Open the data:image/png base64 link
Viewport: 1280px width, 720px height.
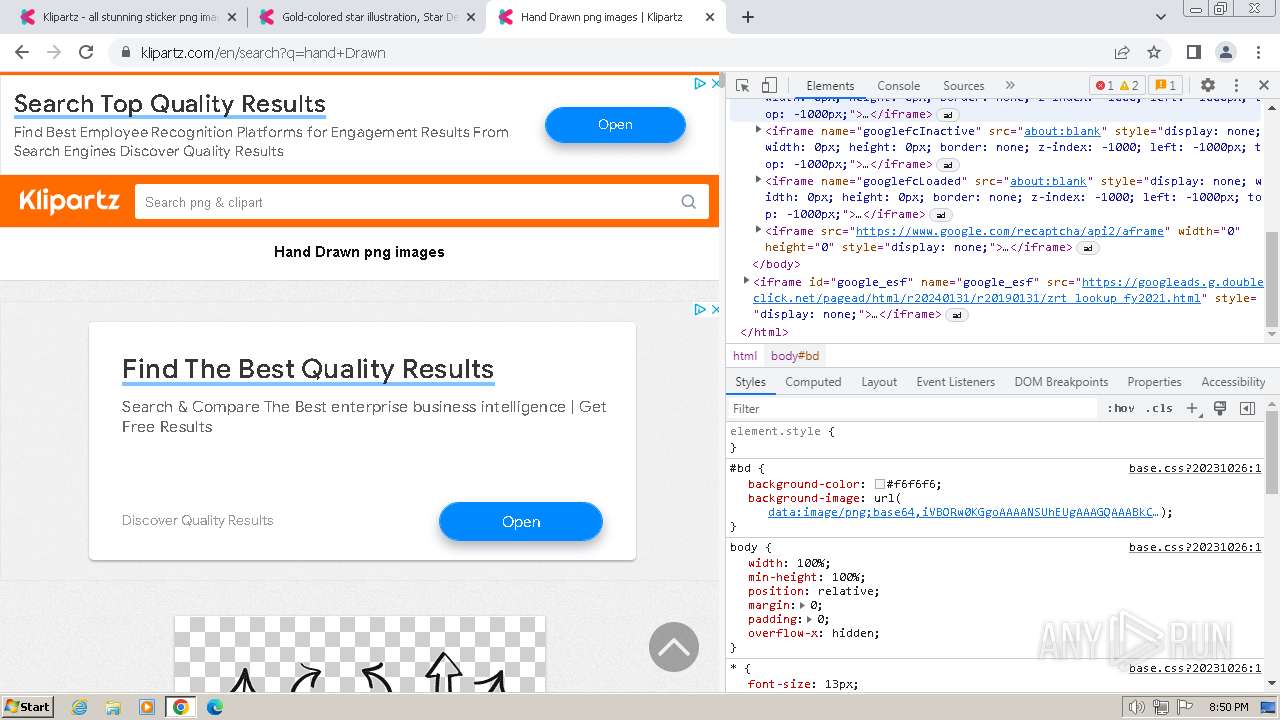[x=963, y=512]
